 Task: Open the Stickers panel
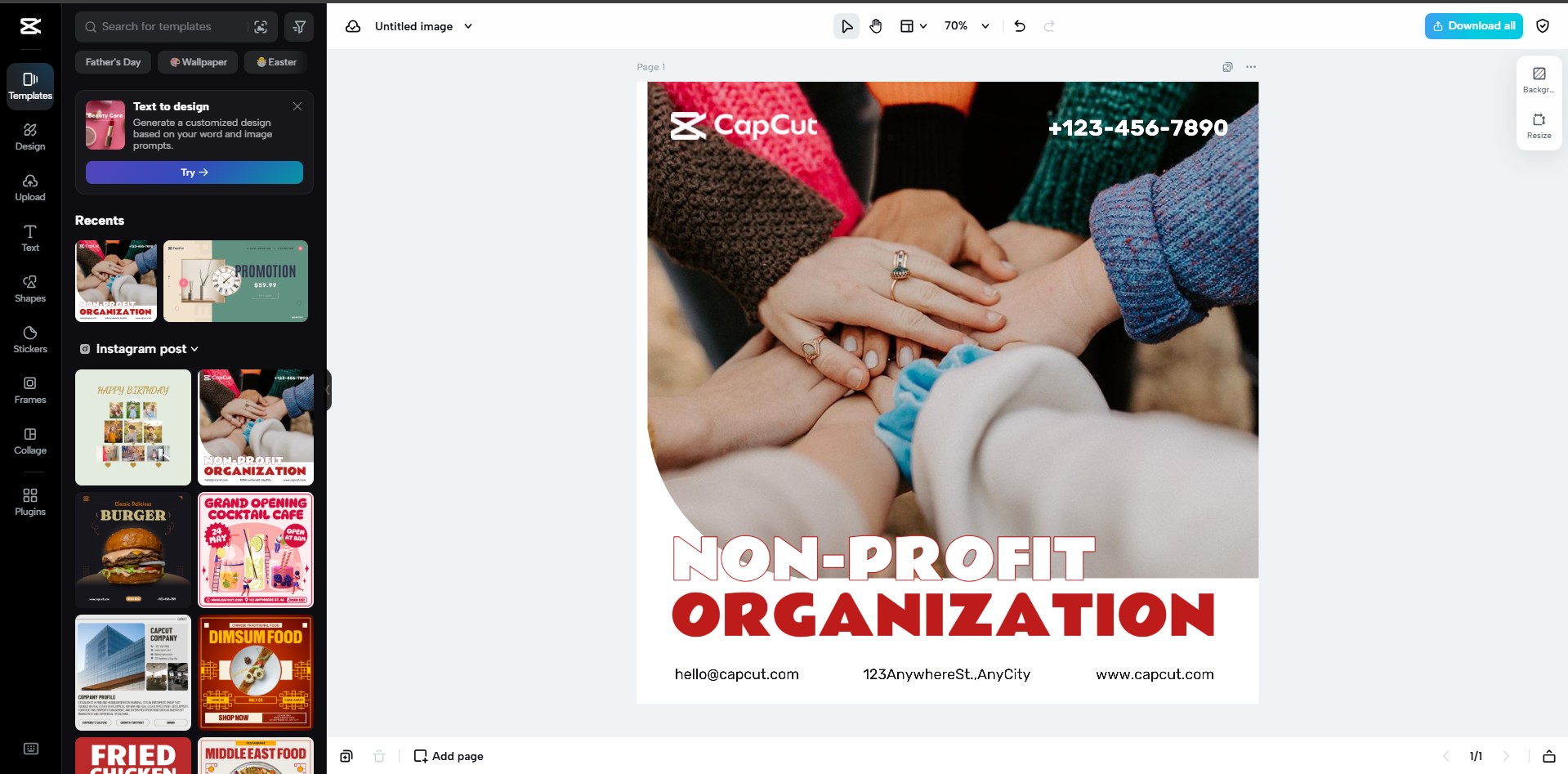tap(30, 339)
